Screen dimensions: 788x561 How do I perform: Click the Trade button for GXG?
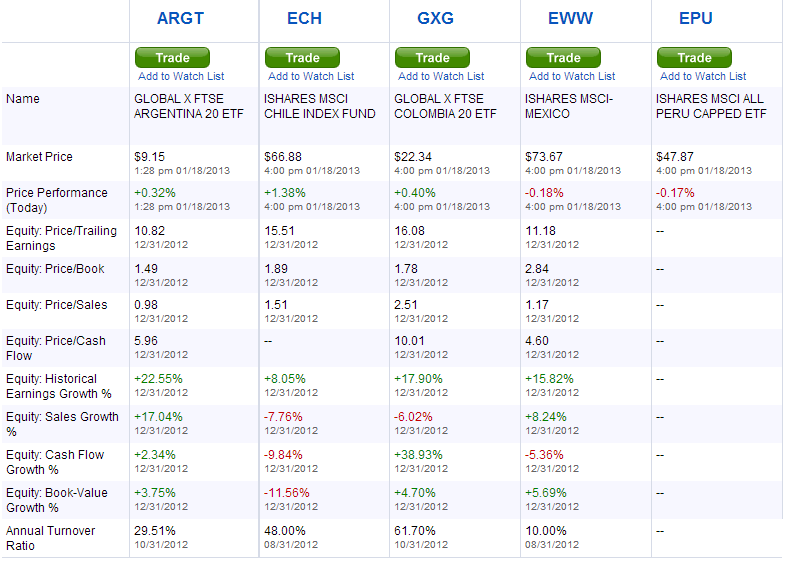tap(433, 58)
